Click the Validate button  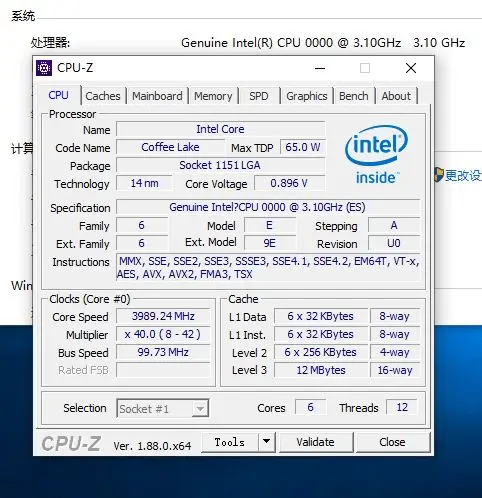pyautogui.click(x=315, y=442)
